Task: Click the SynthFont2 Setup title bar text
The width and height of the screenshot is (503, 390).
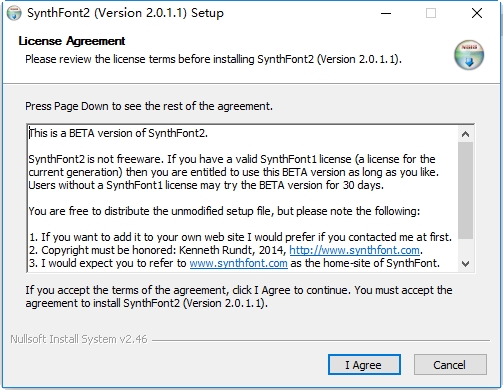Action: pos(125,13)
